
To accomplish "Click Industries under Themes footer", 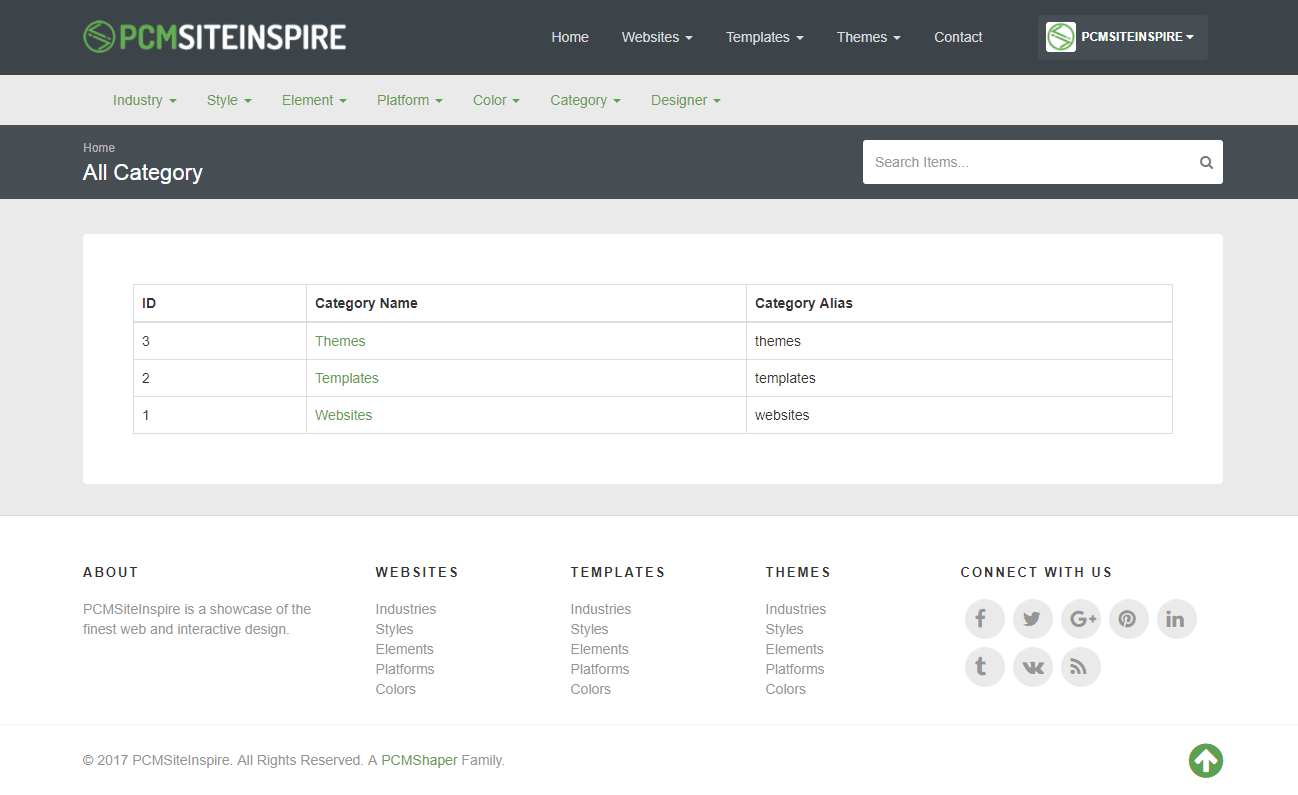I will point(796,609).
